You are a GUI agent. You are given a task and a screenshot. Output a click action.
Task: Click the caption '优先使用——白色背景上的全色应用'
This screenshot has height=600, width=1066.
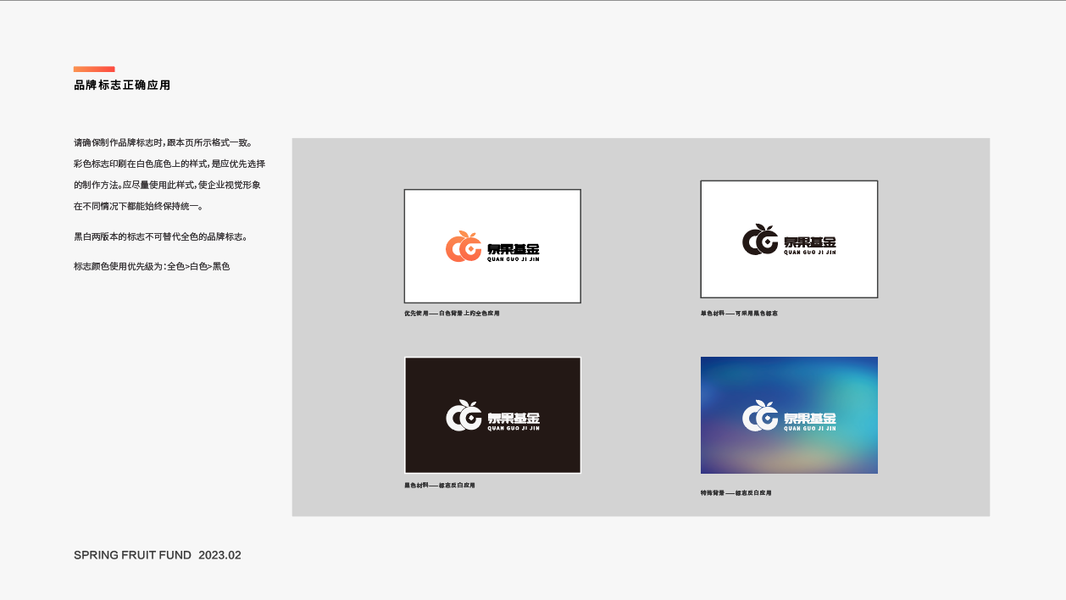pyautogui.click(x=451, y=313)
